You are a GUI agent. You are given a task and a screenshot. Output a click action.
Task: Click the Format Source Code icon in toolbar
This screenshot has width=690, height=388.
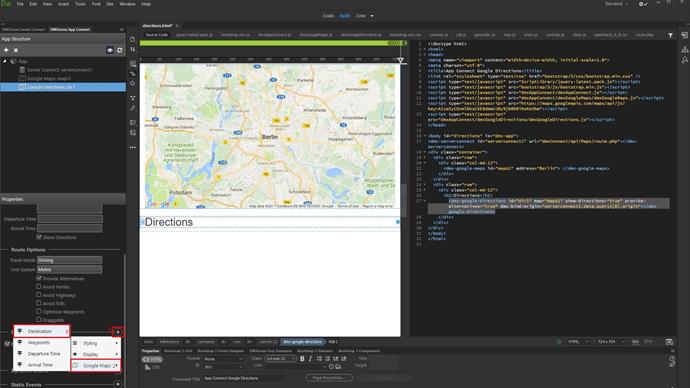coord(132,108)
